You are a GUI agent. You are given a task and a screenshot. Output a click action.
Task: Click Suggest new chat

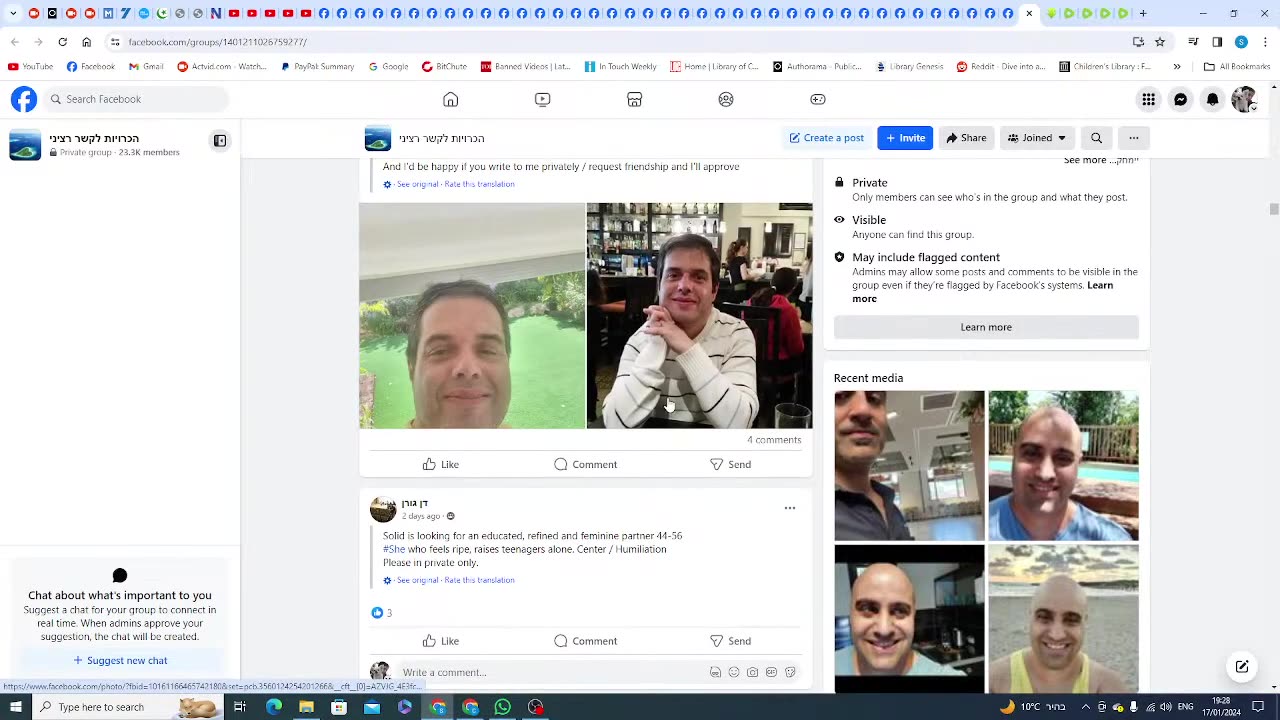point(120,660)
